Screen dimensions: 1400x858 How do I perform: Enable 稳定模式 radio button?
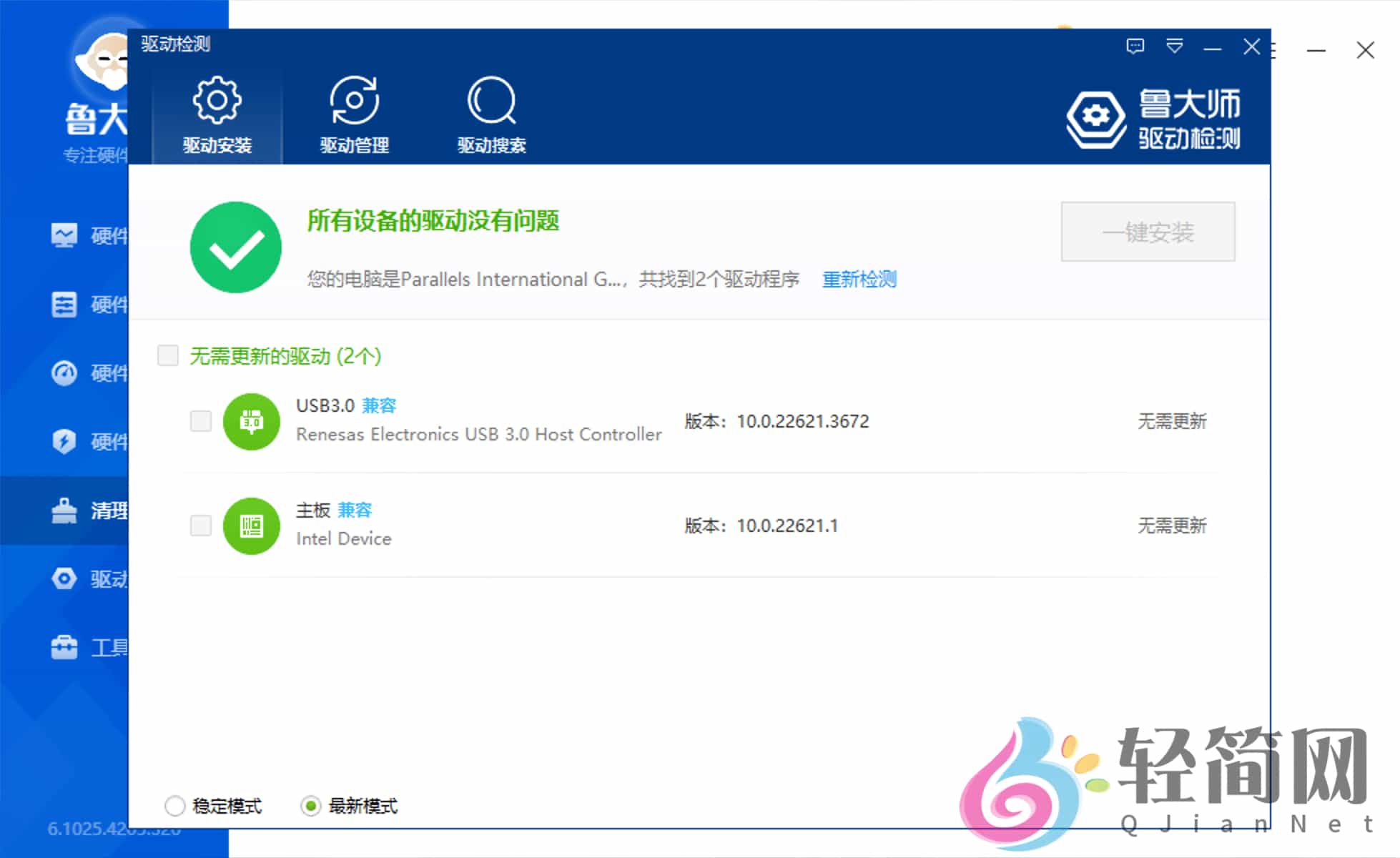coord(174,806)
